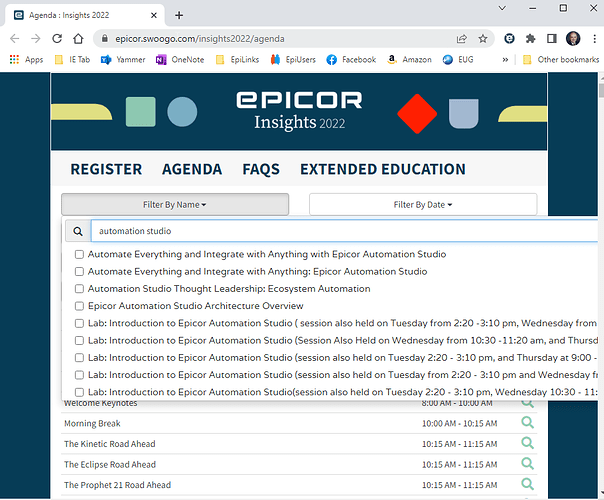Open the Yammer bookmark
Viewport: 604px width, 500px height.
pos(123,60)
